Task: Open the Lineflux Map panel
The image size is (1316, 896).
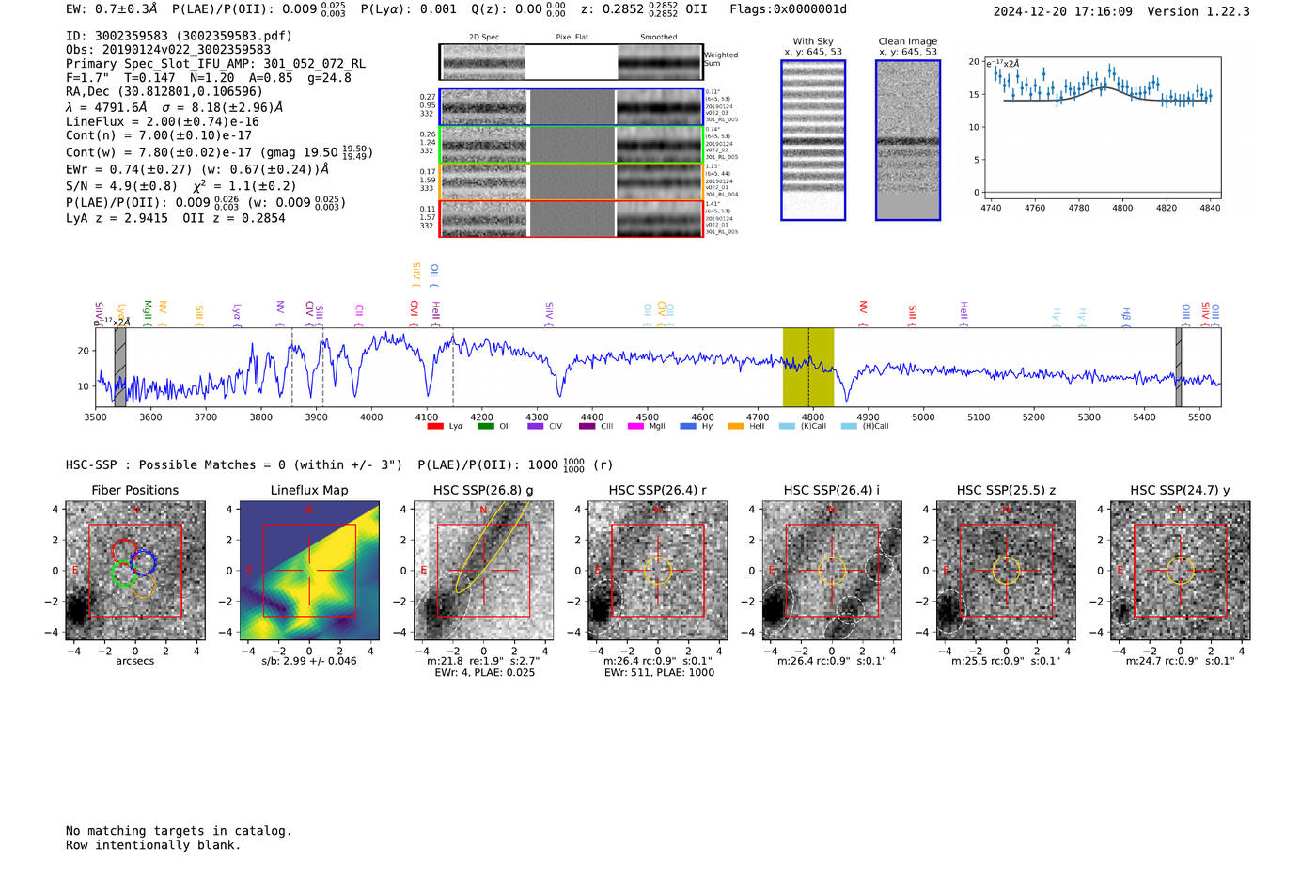Action: pyautogui.click(x=309, y=570)
